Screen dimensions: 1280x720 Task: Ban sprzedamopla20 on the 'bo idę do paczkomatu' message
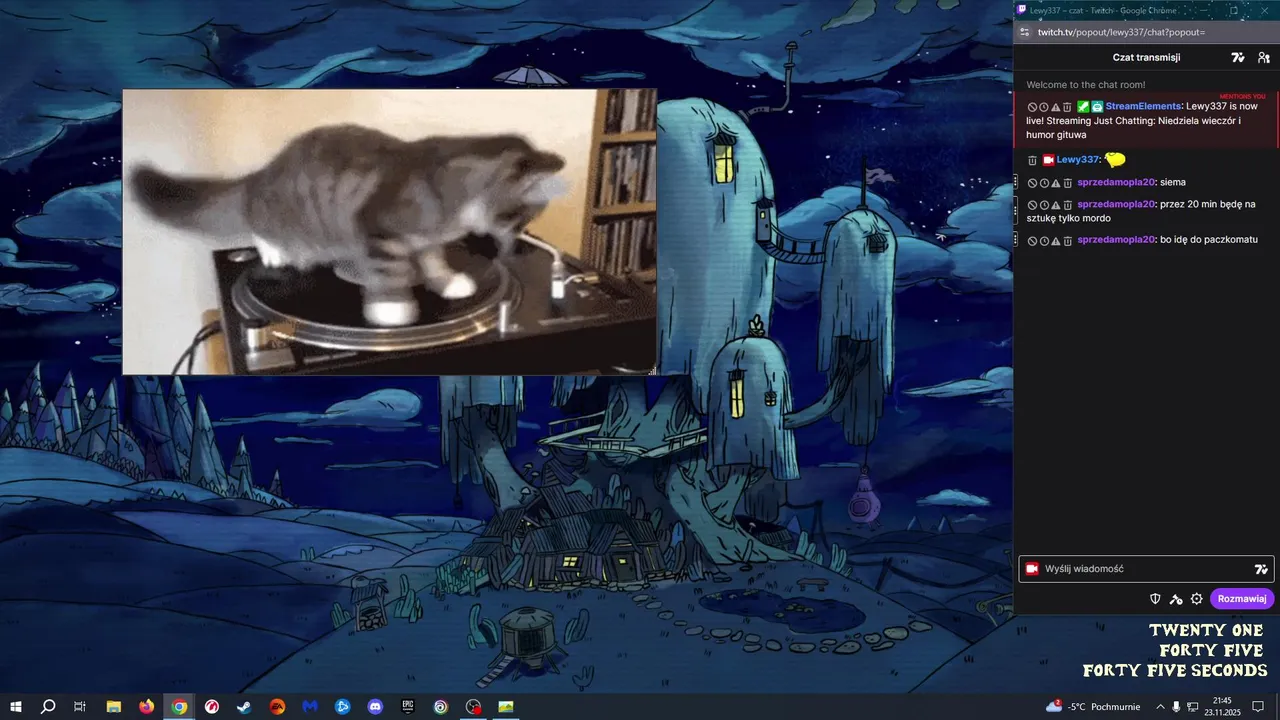click(x=1032, y=240)
